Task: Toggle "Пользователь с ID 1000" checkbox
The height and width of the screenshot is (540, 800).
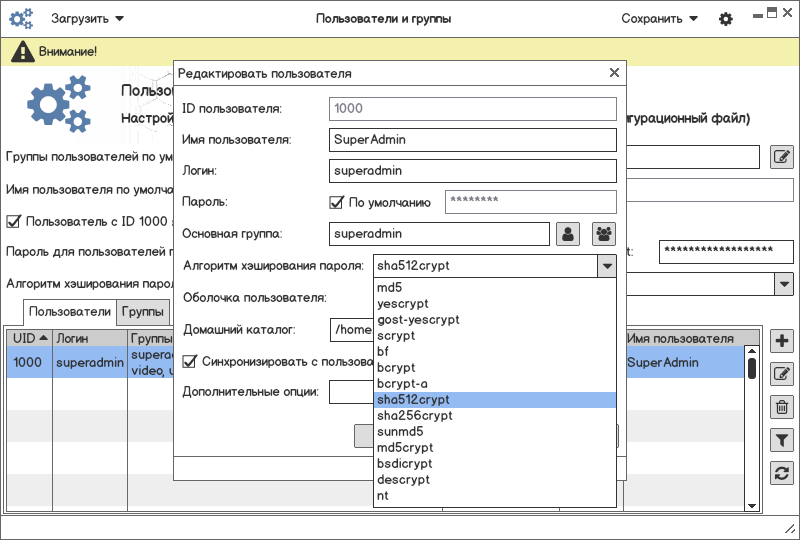Action: coord(14,221)
